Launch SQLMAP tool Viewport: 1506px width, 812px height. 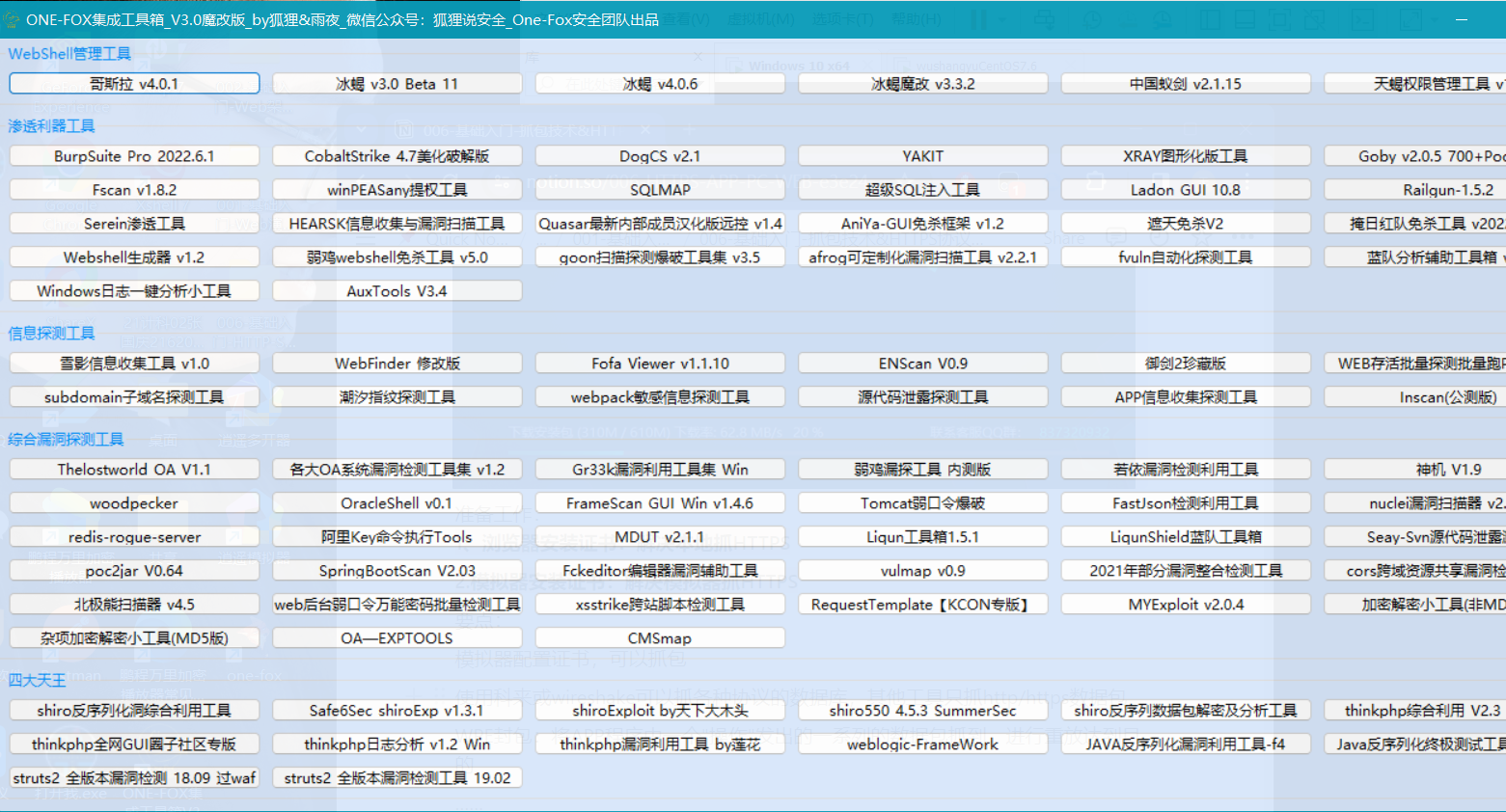[x=660, y=190]
